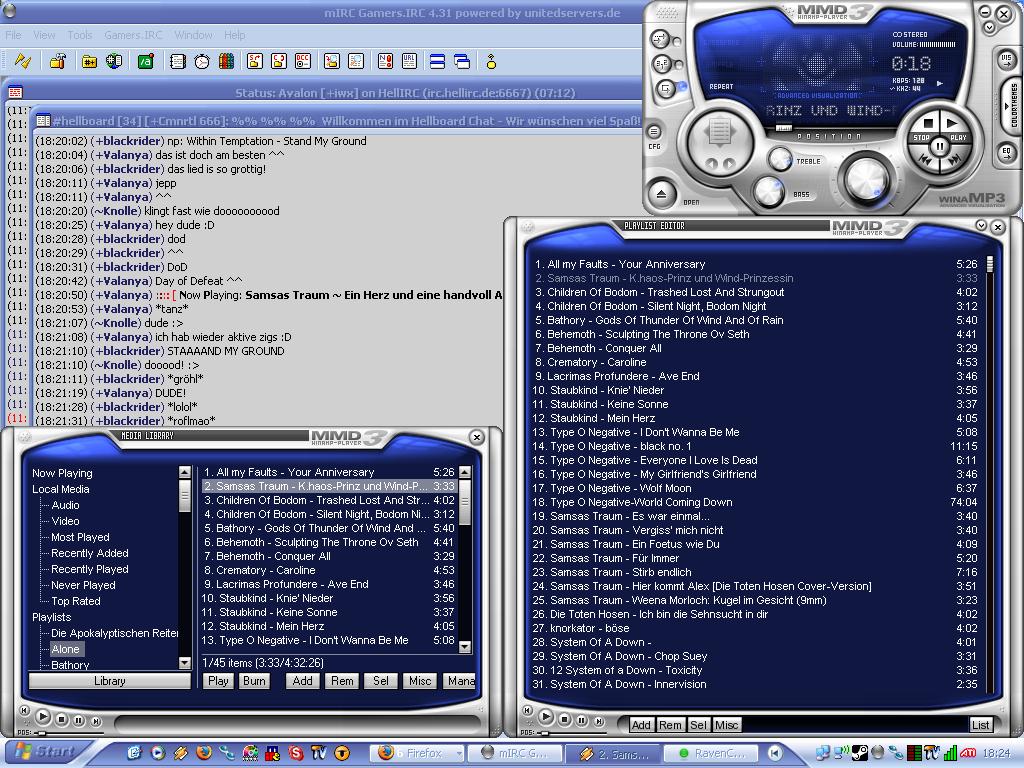
Task: Expand the Colorthemes side drawer
Action: point(1013,105)
